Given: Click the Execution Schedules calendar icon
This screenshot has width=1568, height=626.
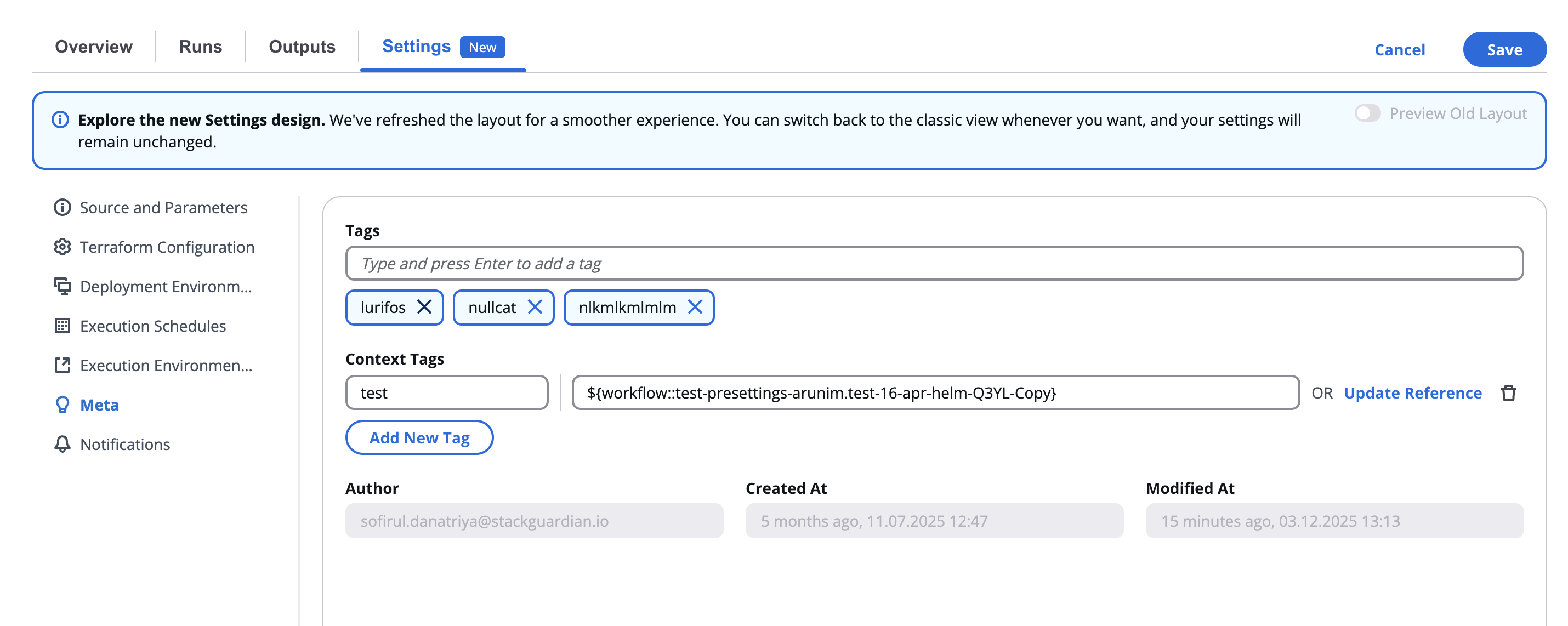Looking at the screenshot, I should [62, 326].
